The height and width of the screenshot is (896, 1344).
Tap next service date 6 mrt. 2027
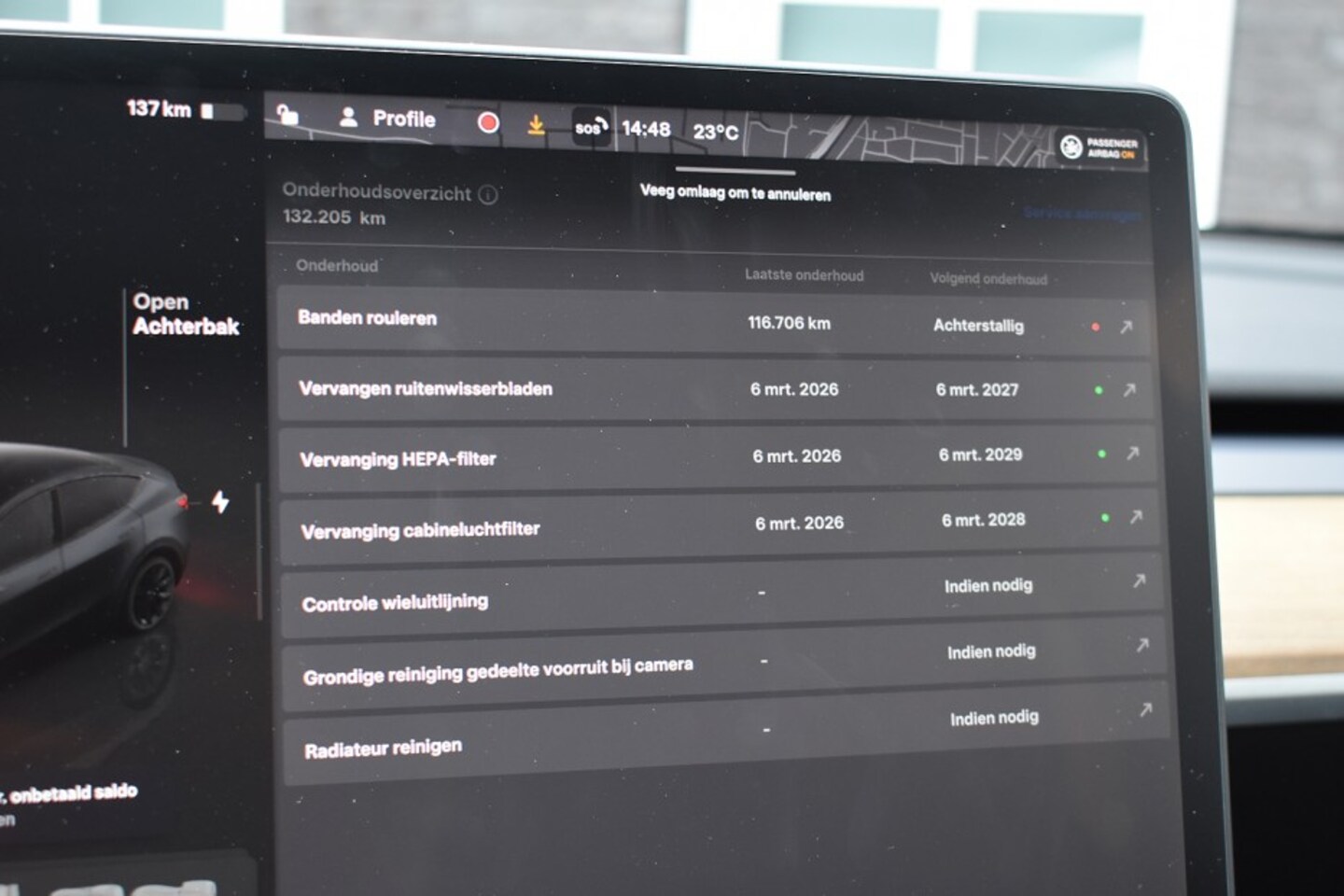click(x=977, y=389)
